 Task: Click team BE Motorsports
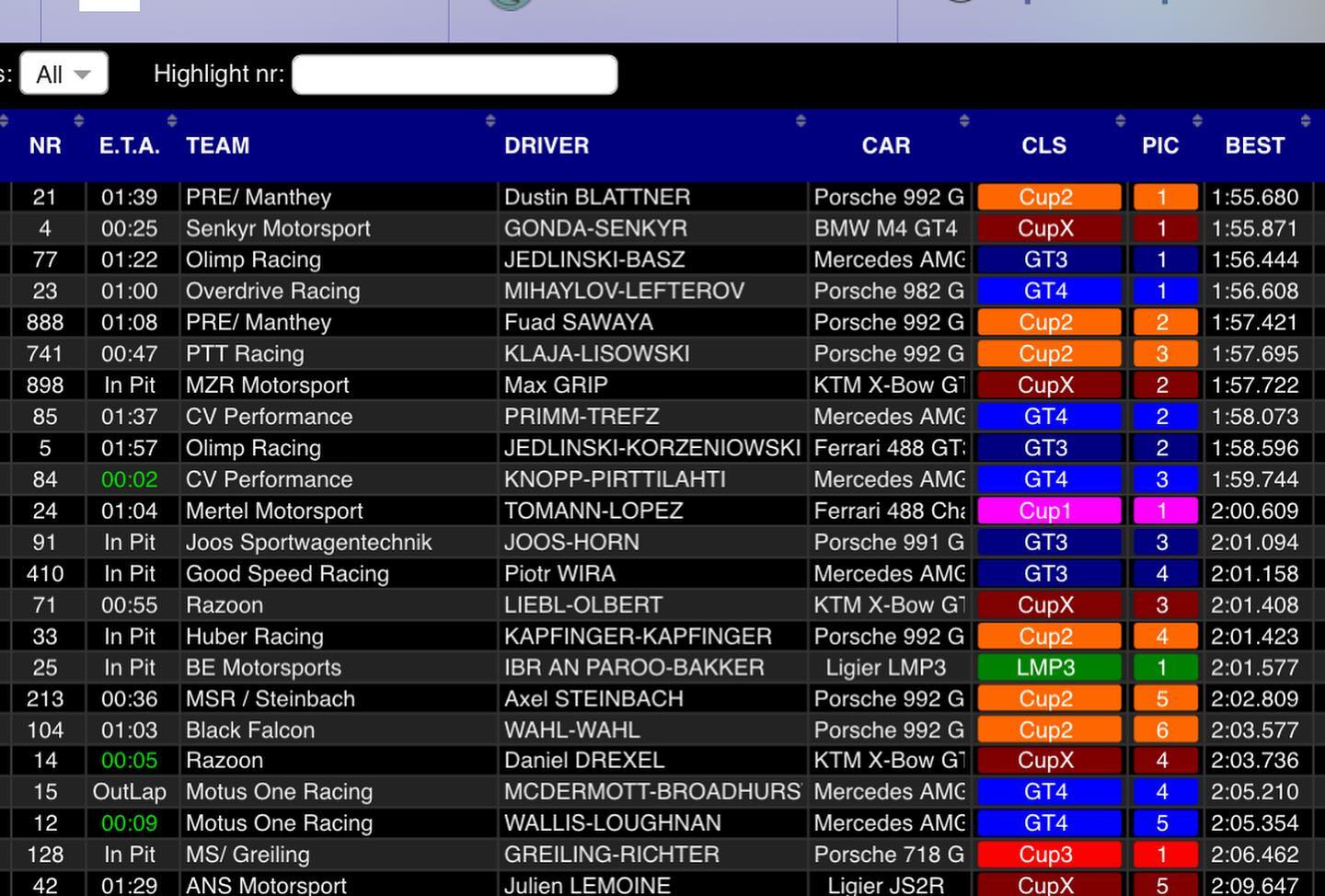[x=263, y=667]
